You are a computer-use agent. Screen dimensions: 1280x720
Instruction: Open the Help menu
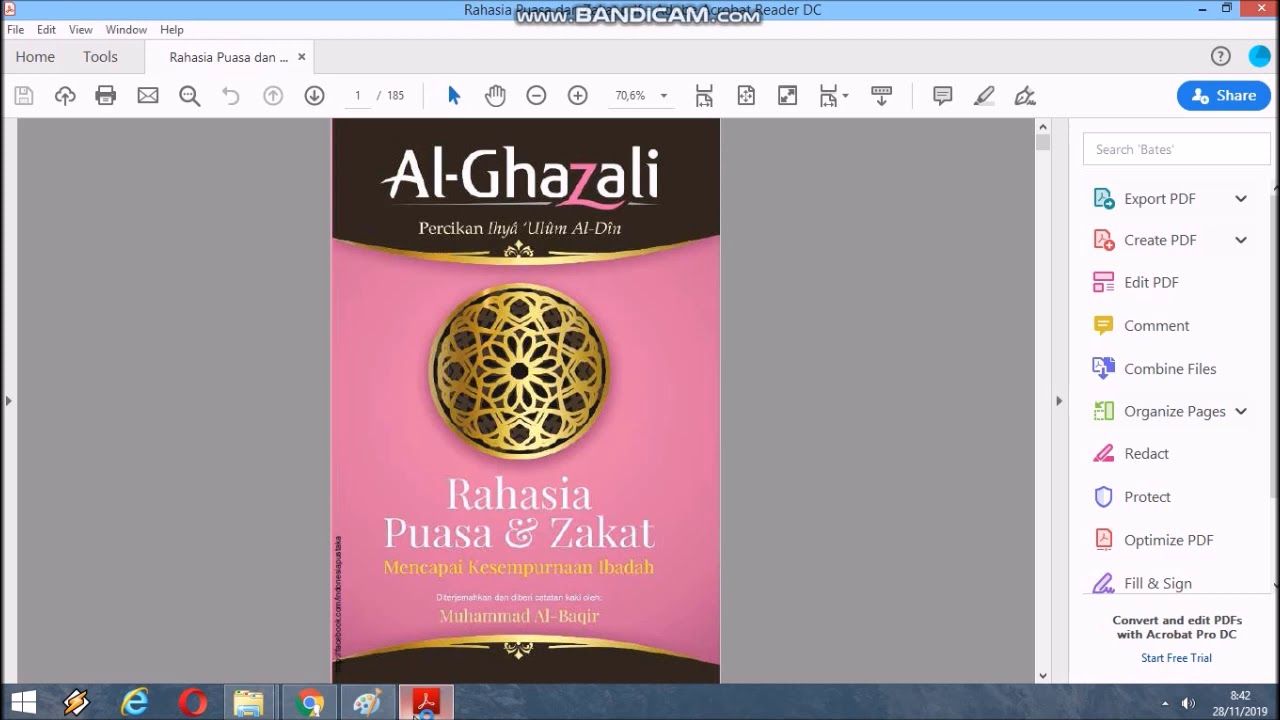(172, 30)
